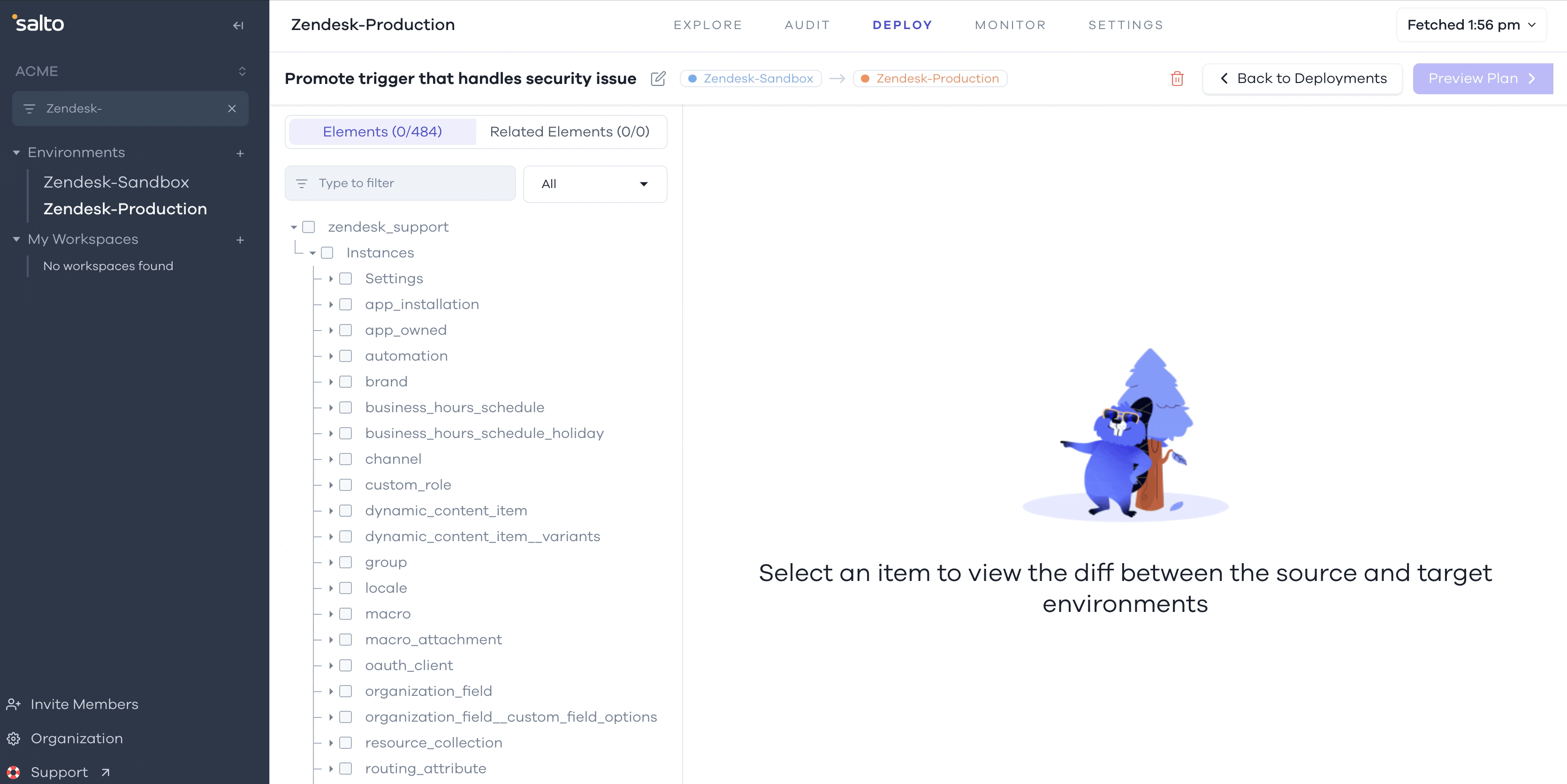
Task: Click the routing_attribute label
Action: click(x=425, y=769)
